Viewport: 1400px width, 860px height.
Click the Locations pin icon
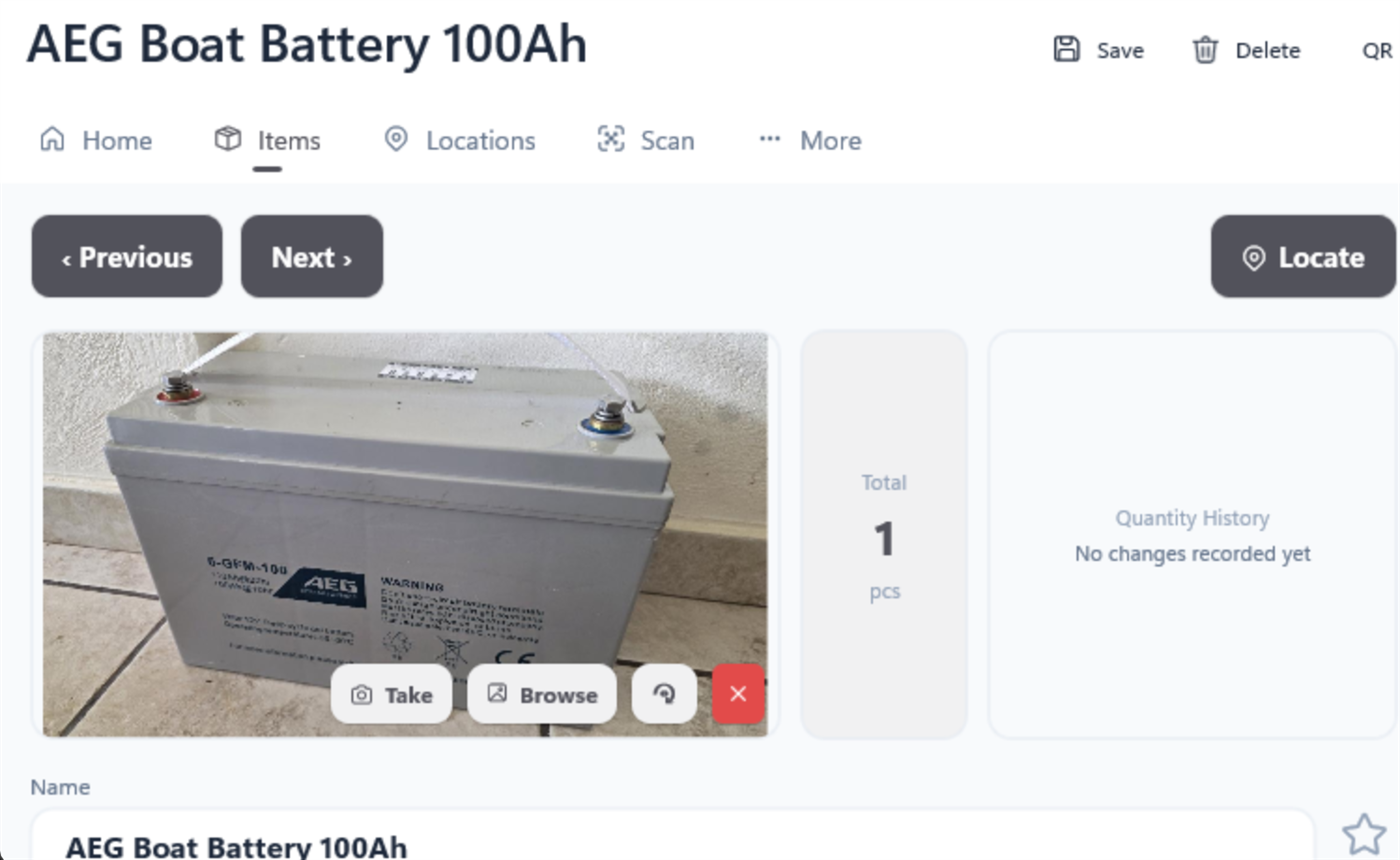point(396,139)
